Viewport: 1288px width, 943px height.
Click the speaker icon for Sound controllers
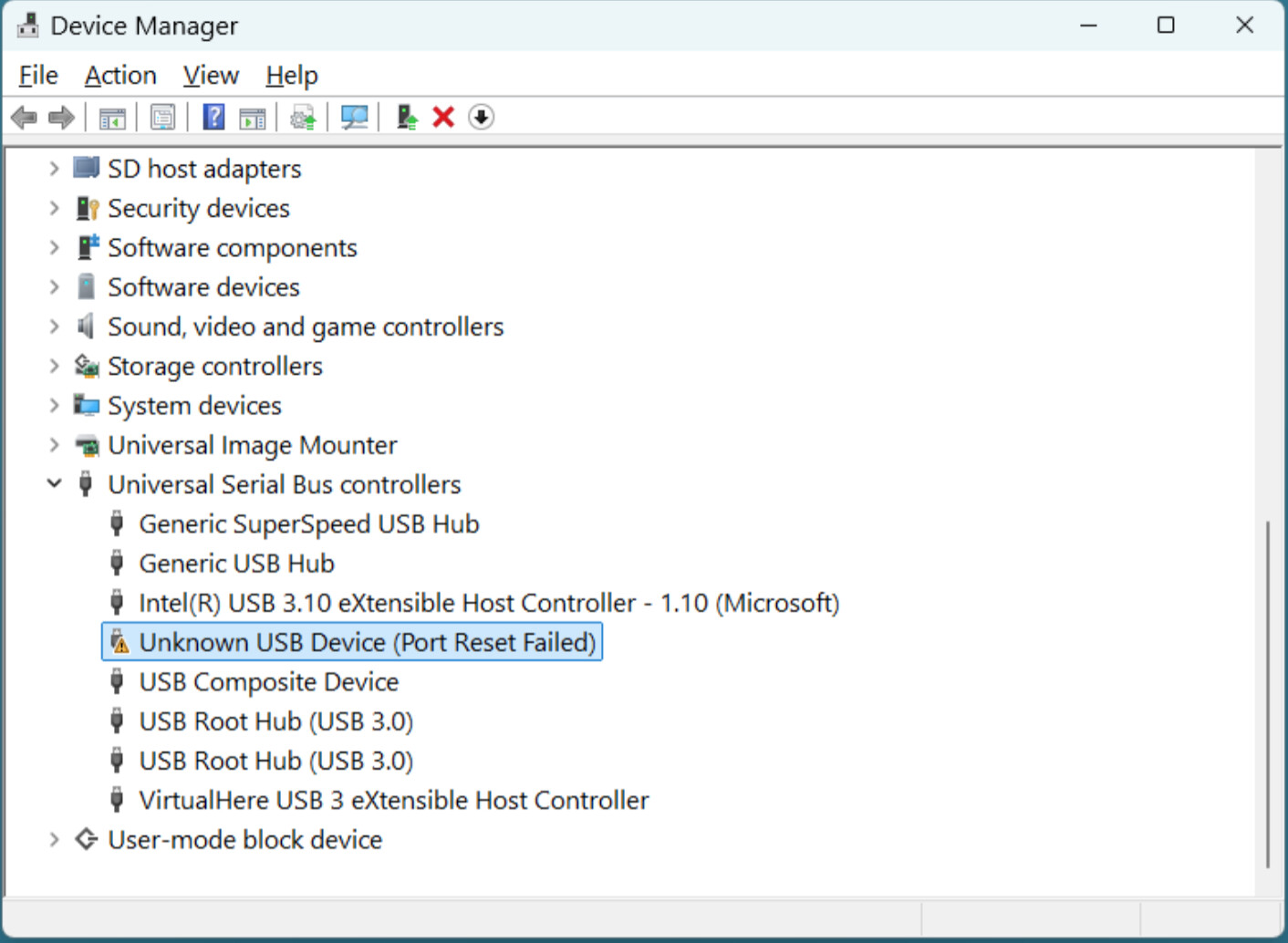pos(86,326)
